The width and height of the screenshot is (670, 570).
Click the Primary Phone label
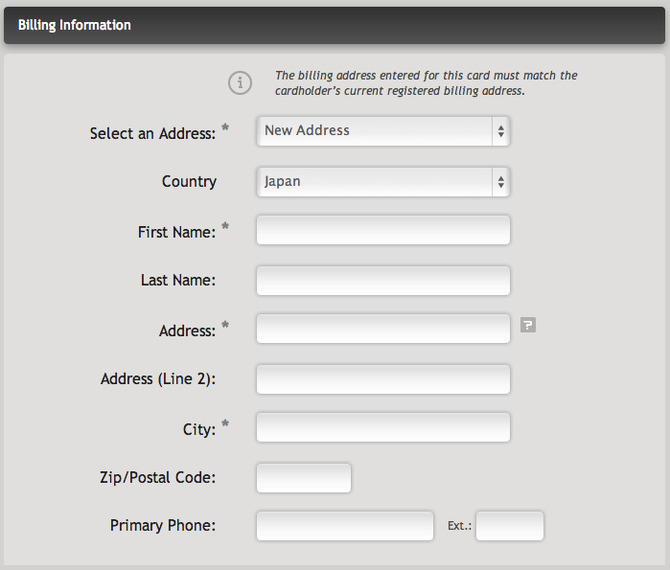pyautogui.click(x=163, y=526)
